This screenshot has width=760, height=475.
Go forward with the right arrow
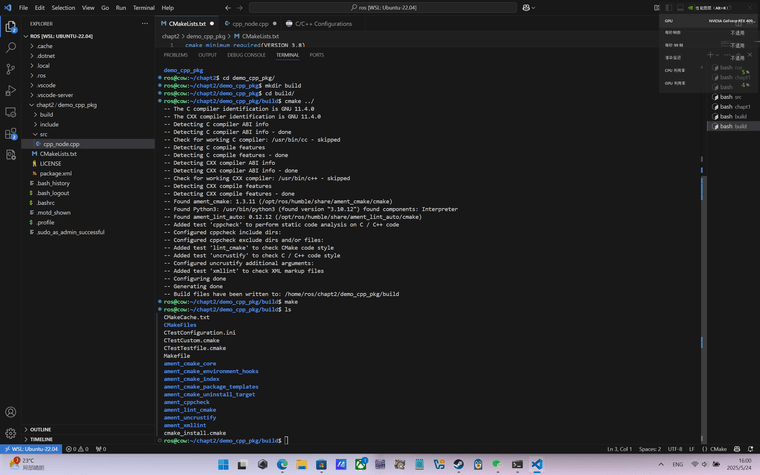point(239,8)
